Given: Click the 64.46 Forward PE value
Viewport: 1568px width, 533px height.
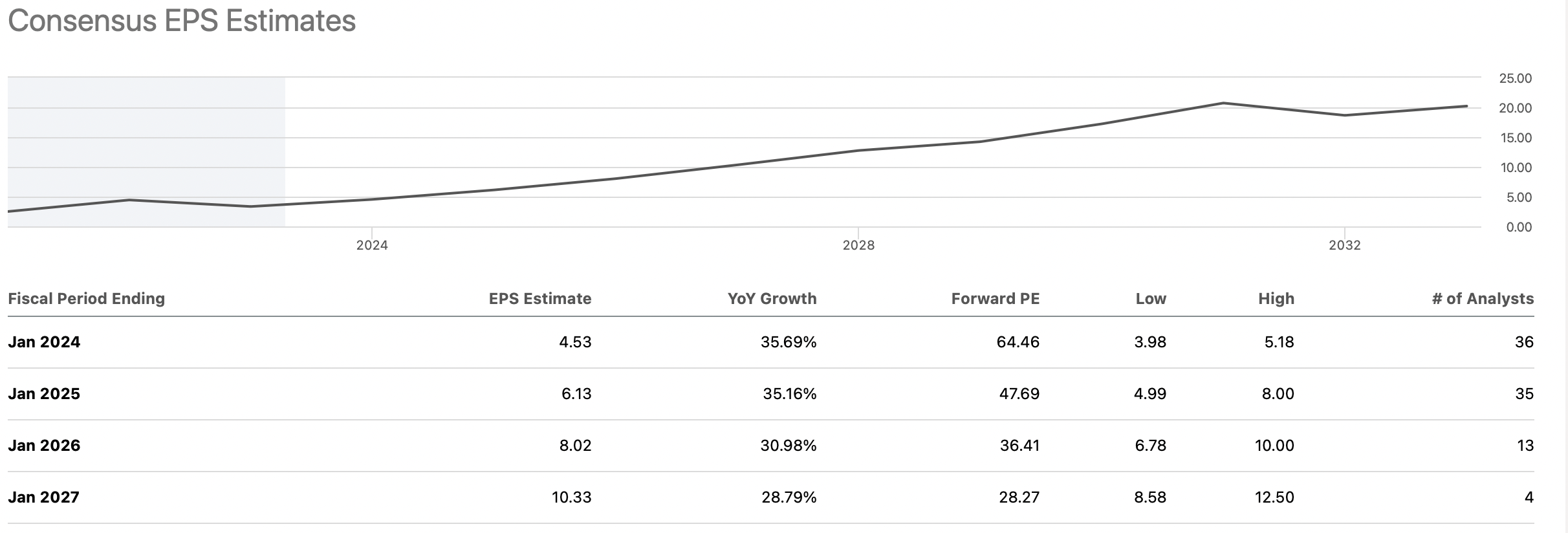Looking at the screenshot, I should (x=1018, y=342).
